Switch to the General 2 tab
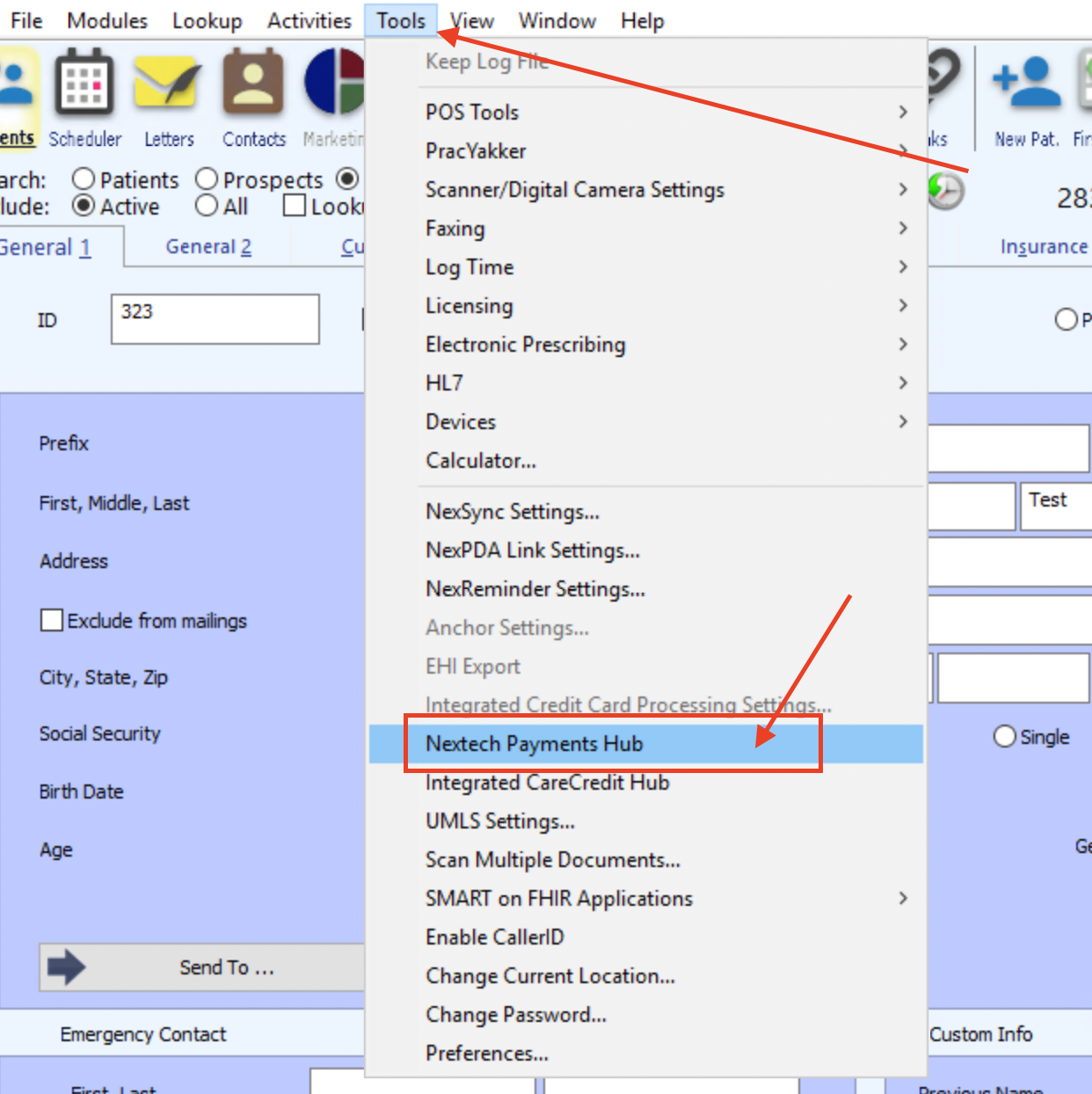The height and width of the screenshot is (1094, 1092). (x=208, y=246)
